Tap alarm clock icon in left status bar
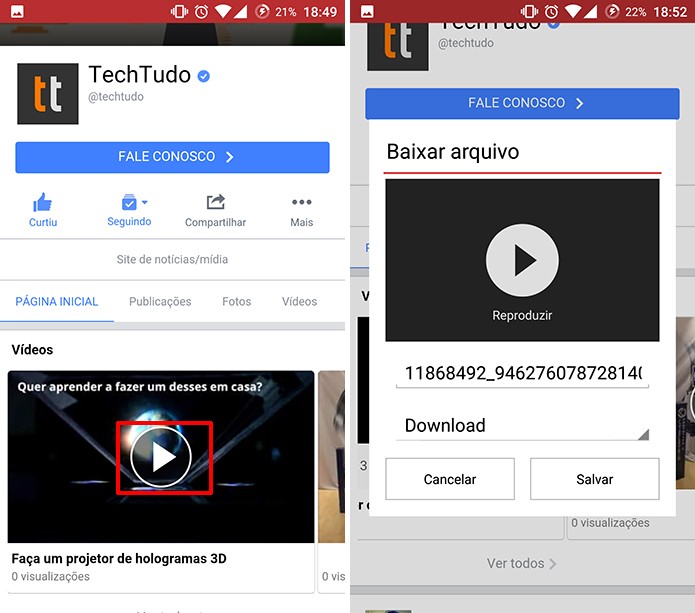The width and height of the screenshot is (695, 613). tap(201, 12)
